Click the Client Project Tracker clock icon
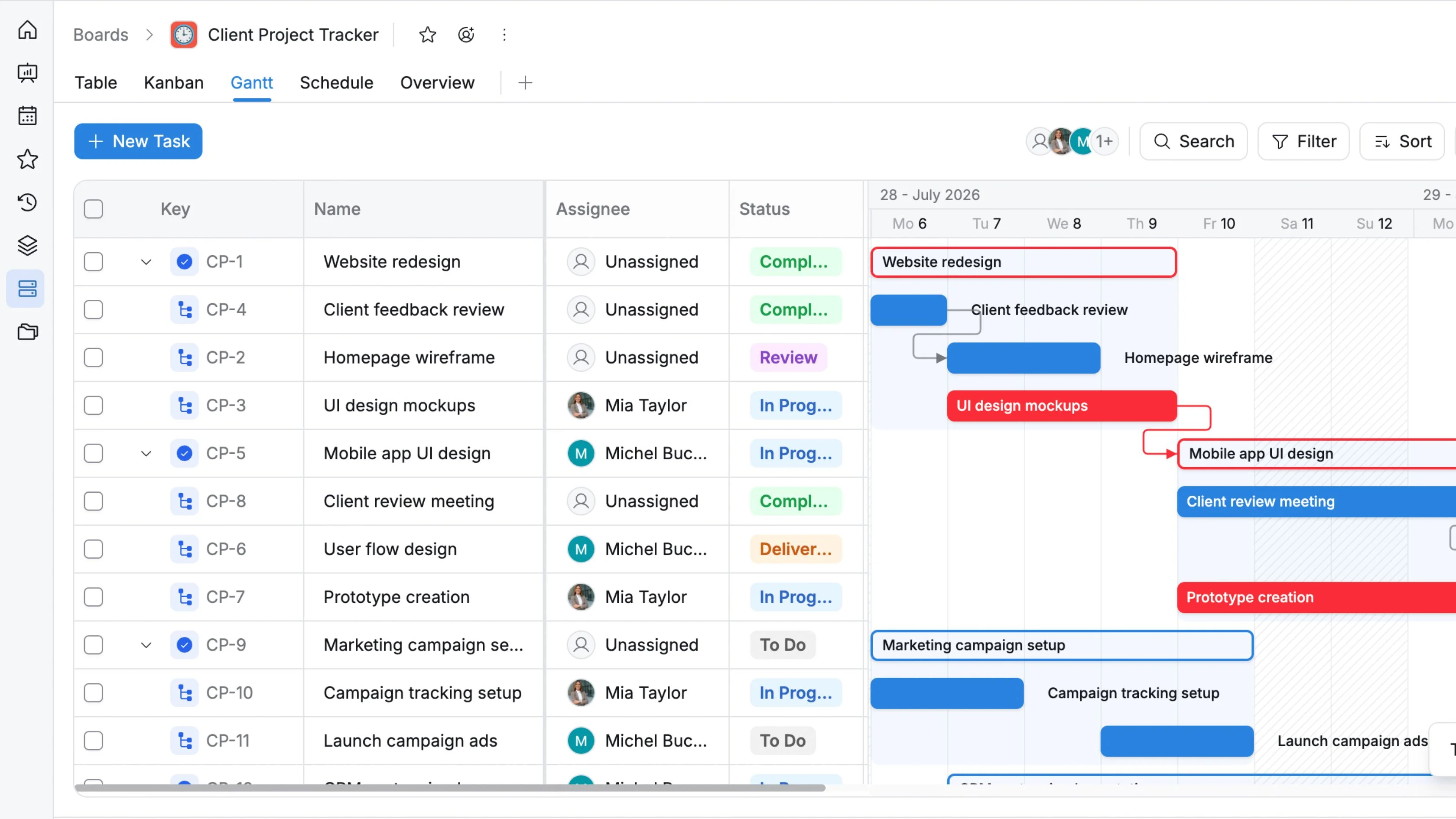 (x=183, y=35)
